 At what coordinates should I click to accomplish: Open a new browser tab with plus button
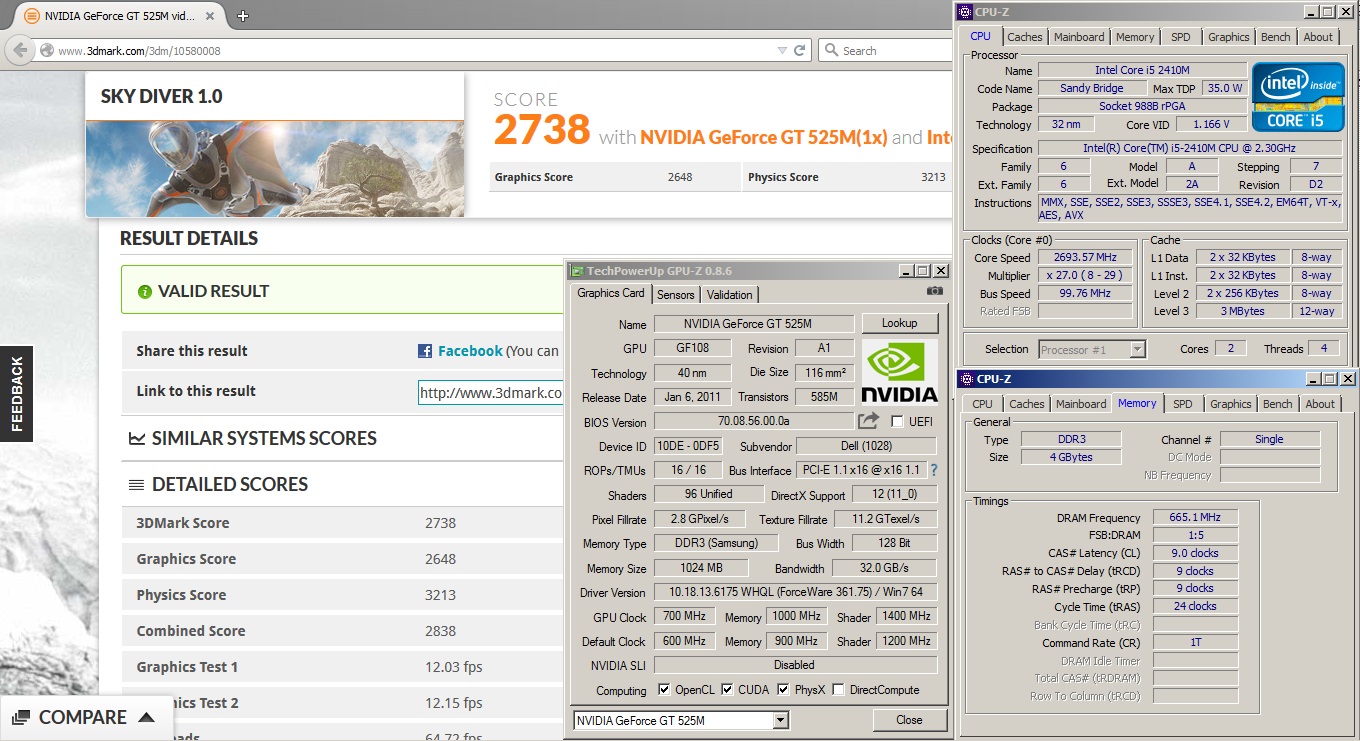[x=243, y=15]
